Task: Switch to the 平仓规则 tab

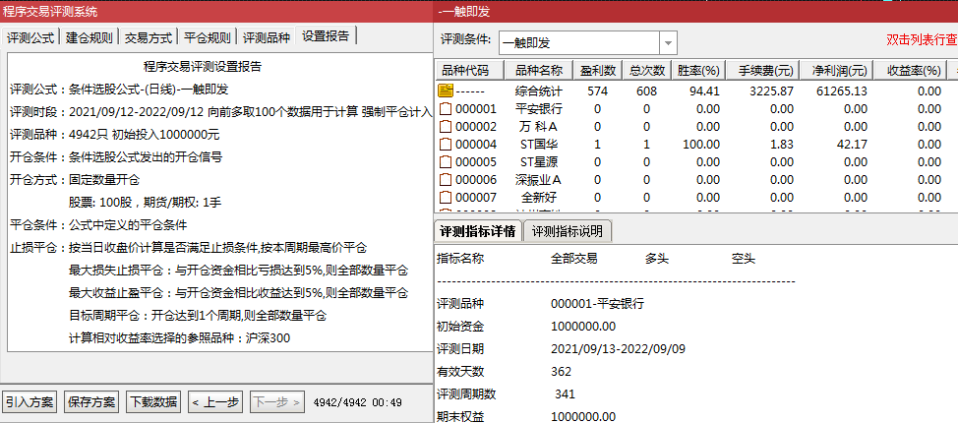Action: 207,37
